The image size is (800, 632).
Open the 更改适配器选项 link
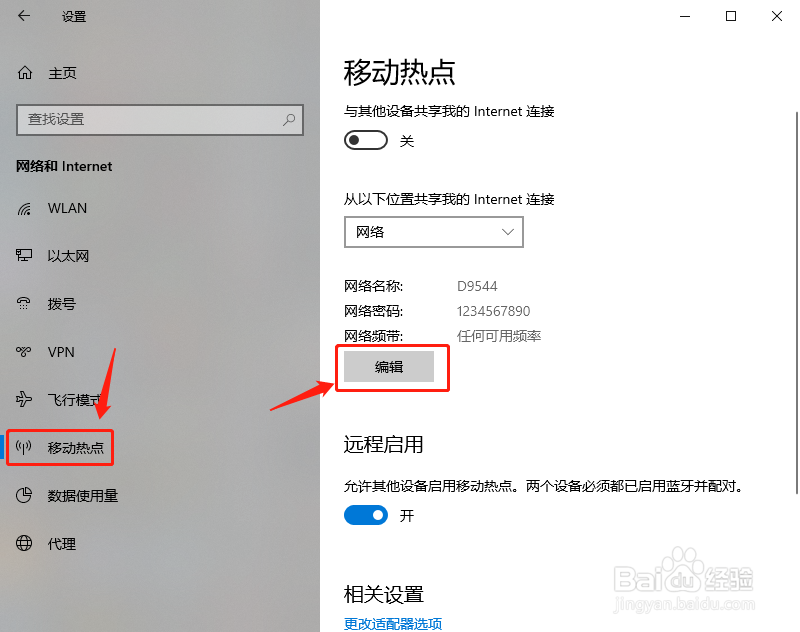coord(393,623)
